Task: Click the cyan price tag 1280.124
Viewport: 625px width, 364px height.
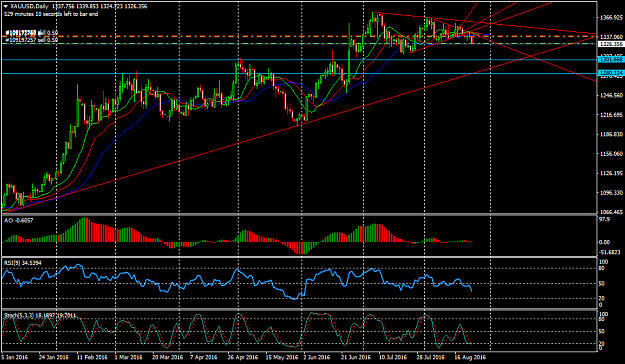Action: click(611, 73)
